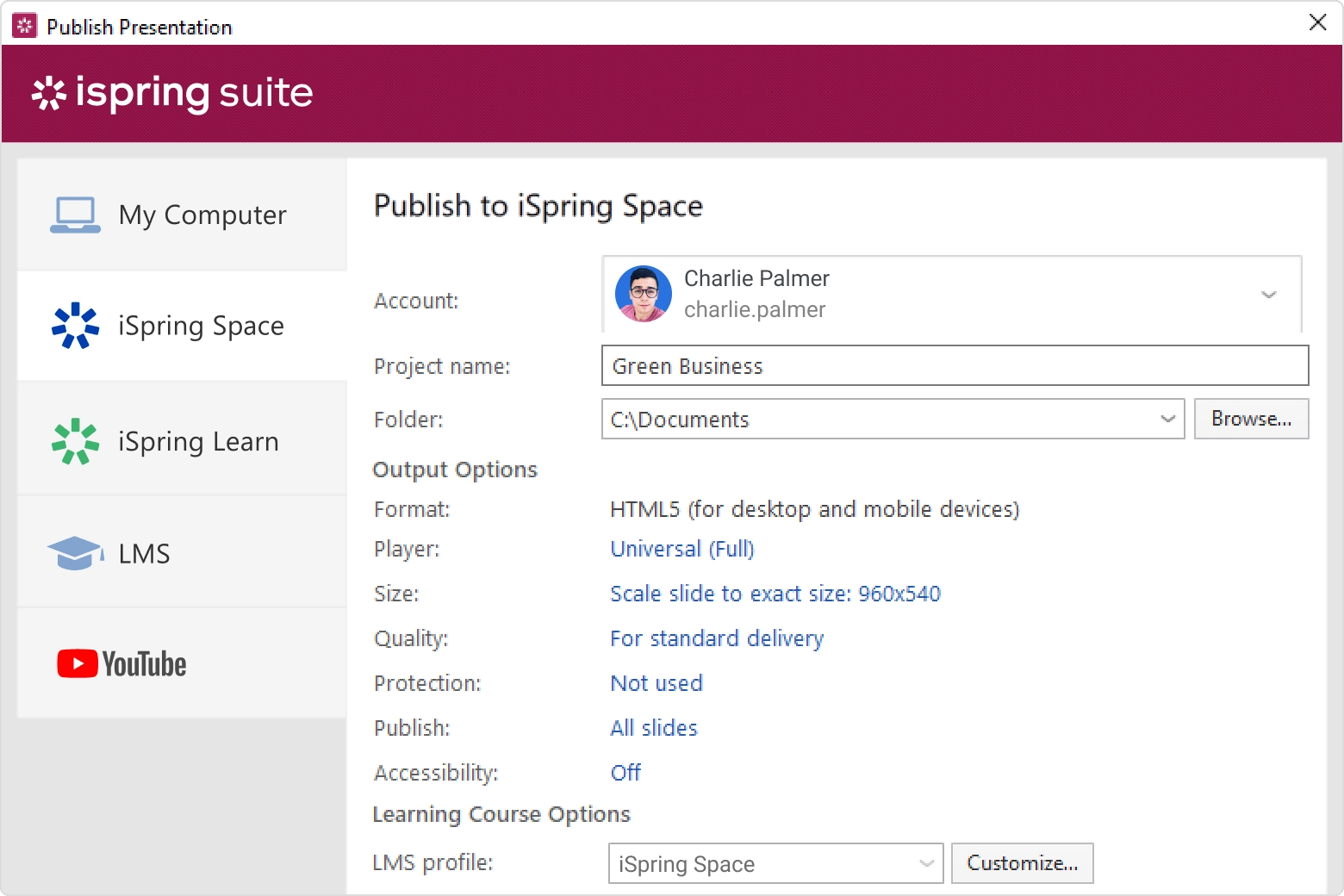This screenshot has width=1344, height=896.
Task: Click the C:\Documents folder path field
Action: coord(893,419)
